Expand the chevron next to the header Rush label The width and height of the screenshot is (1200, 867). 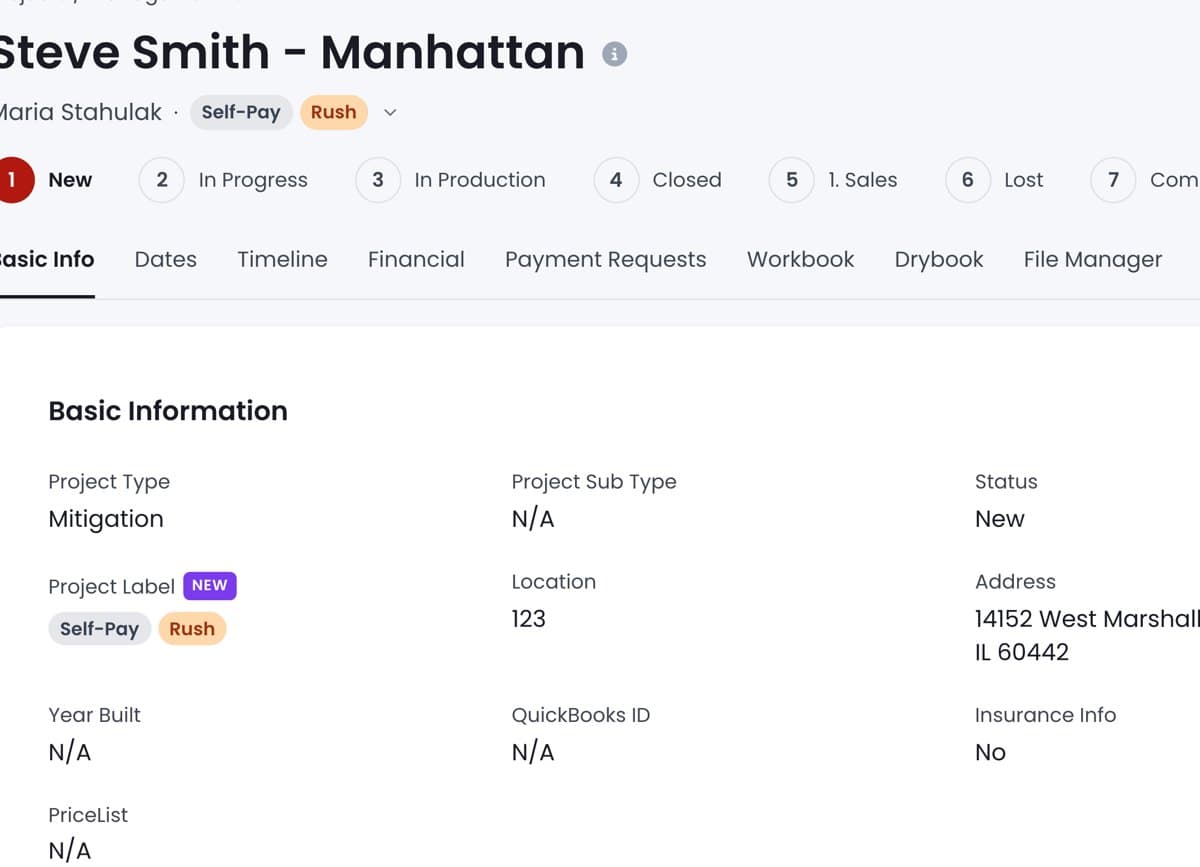(390, 112)
